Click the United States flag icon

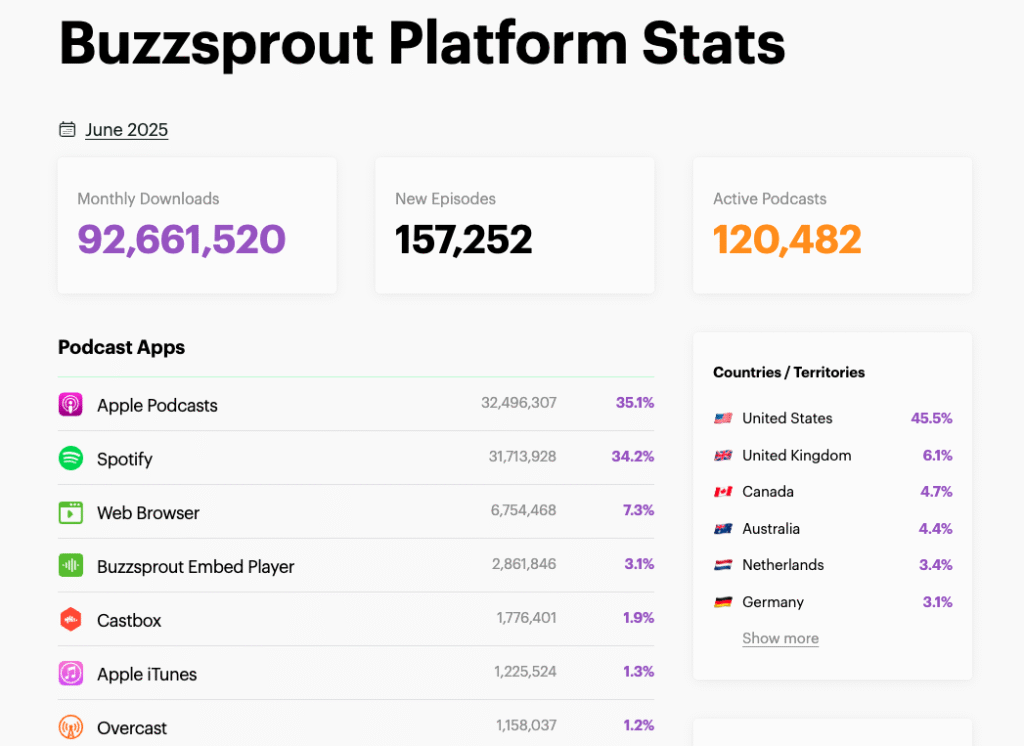[x=723, y=418]
